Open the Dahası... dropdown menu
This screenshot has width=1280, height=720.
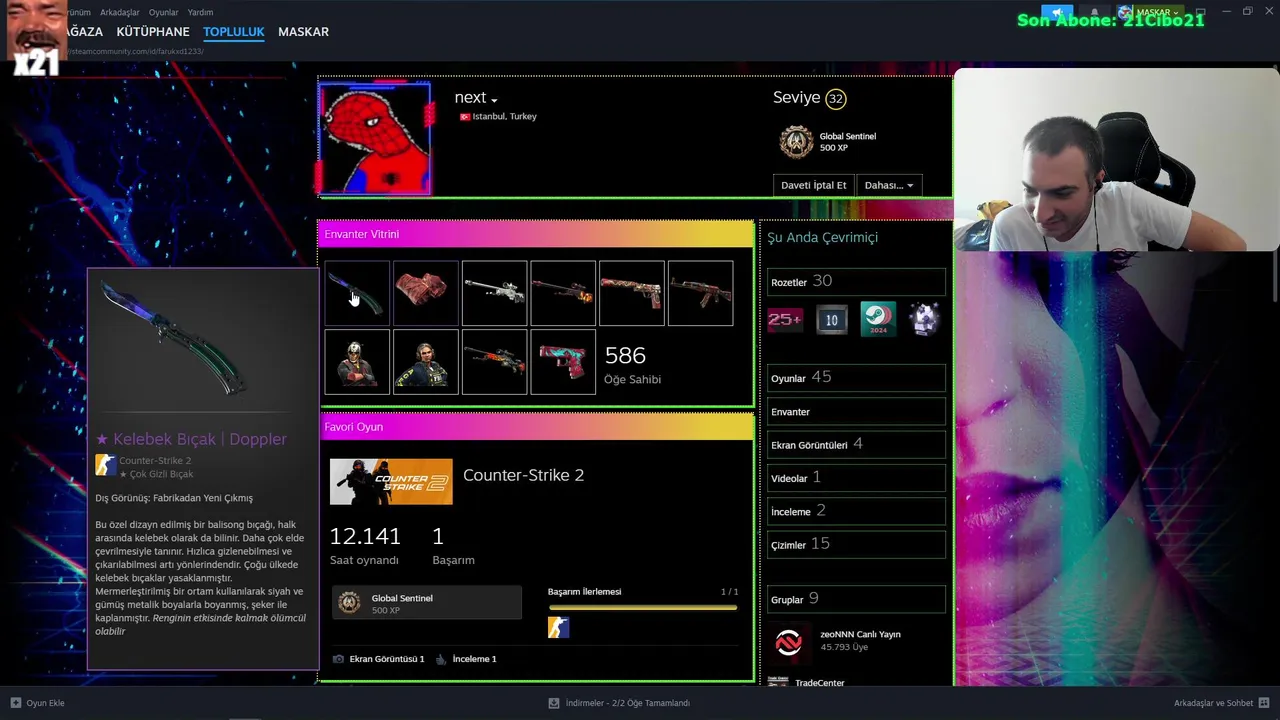click(889, 185)
